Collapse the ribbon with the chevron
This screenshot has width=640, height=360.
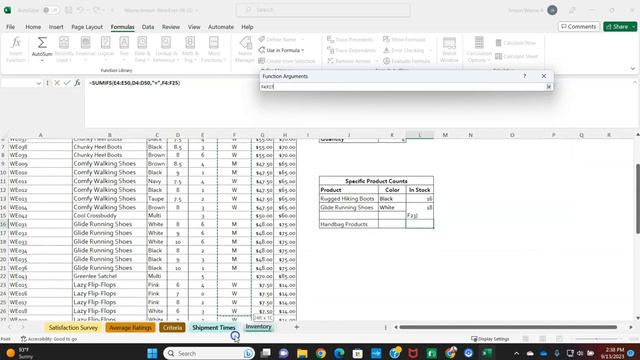click(633, 69)
